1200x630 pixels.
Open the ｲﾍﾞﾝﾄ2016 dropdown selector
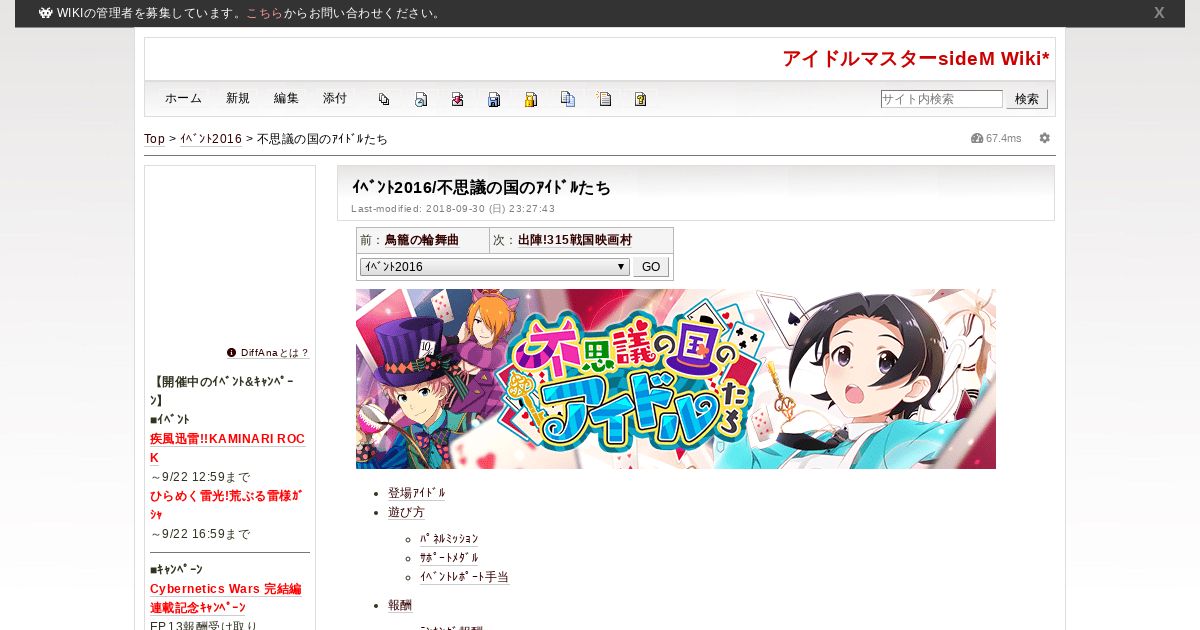pos(494,267)
